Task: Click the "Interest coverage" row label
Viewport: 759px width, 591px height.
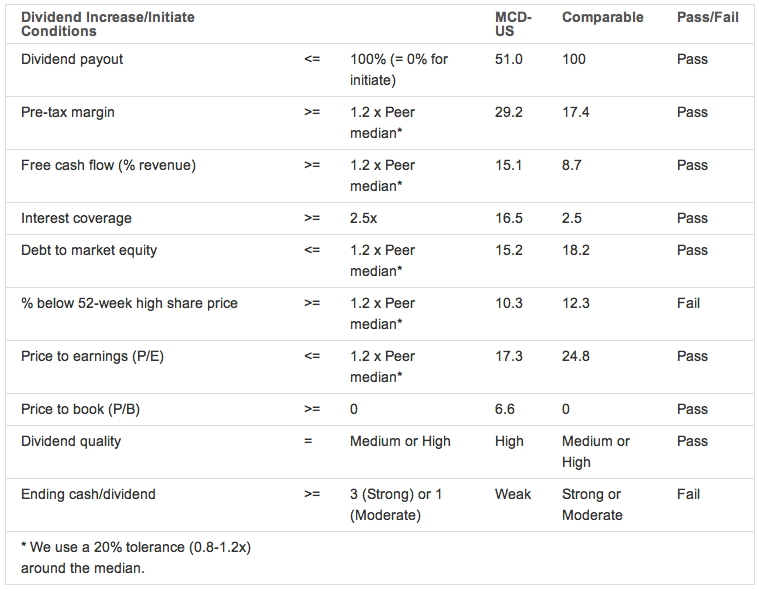Action: (76, 218)
